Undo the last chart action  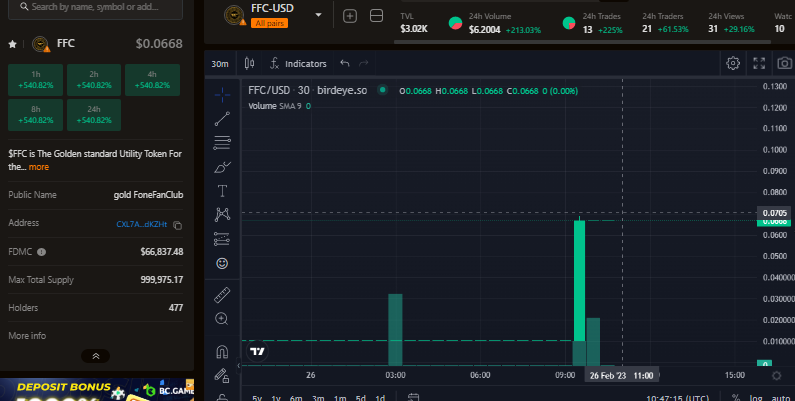point(345,63)
